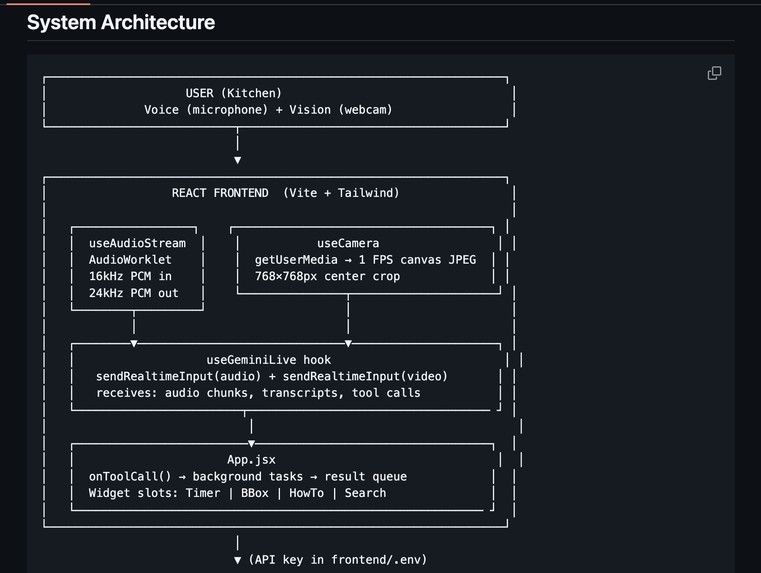Click the useAudioStream label
Viewport: 761px width, 573px height.
tap(137, 243)
